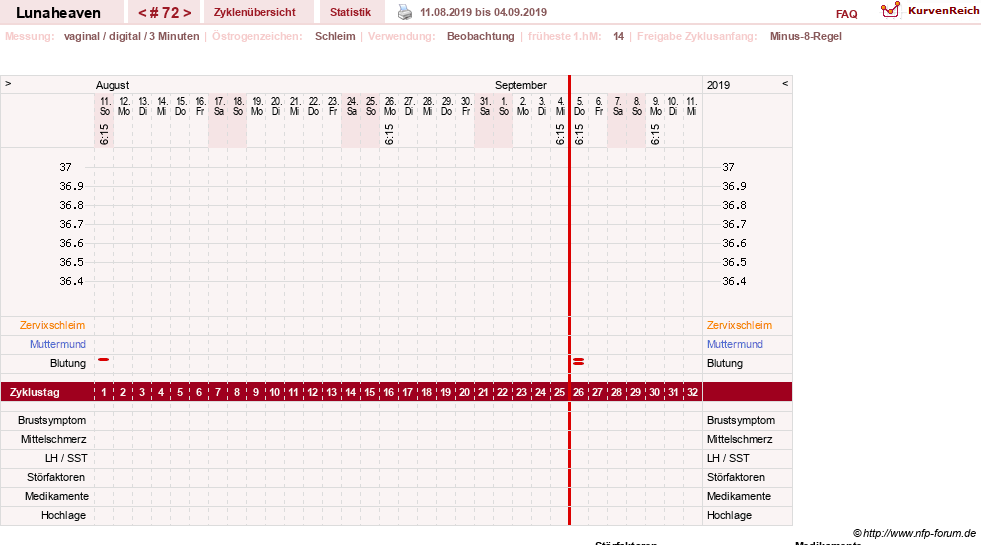Image resolution: width=981 pixels, height=545 pixels.
Task: Click the left Blutung row label
Action: (x=68, y=363)
